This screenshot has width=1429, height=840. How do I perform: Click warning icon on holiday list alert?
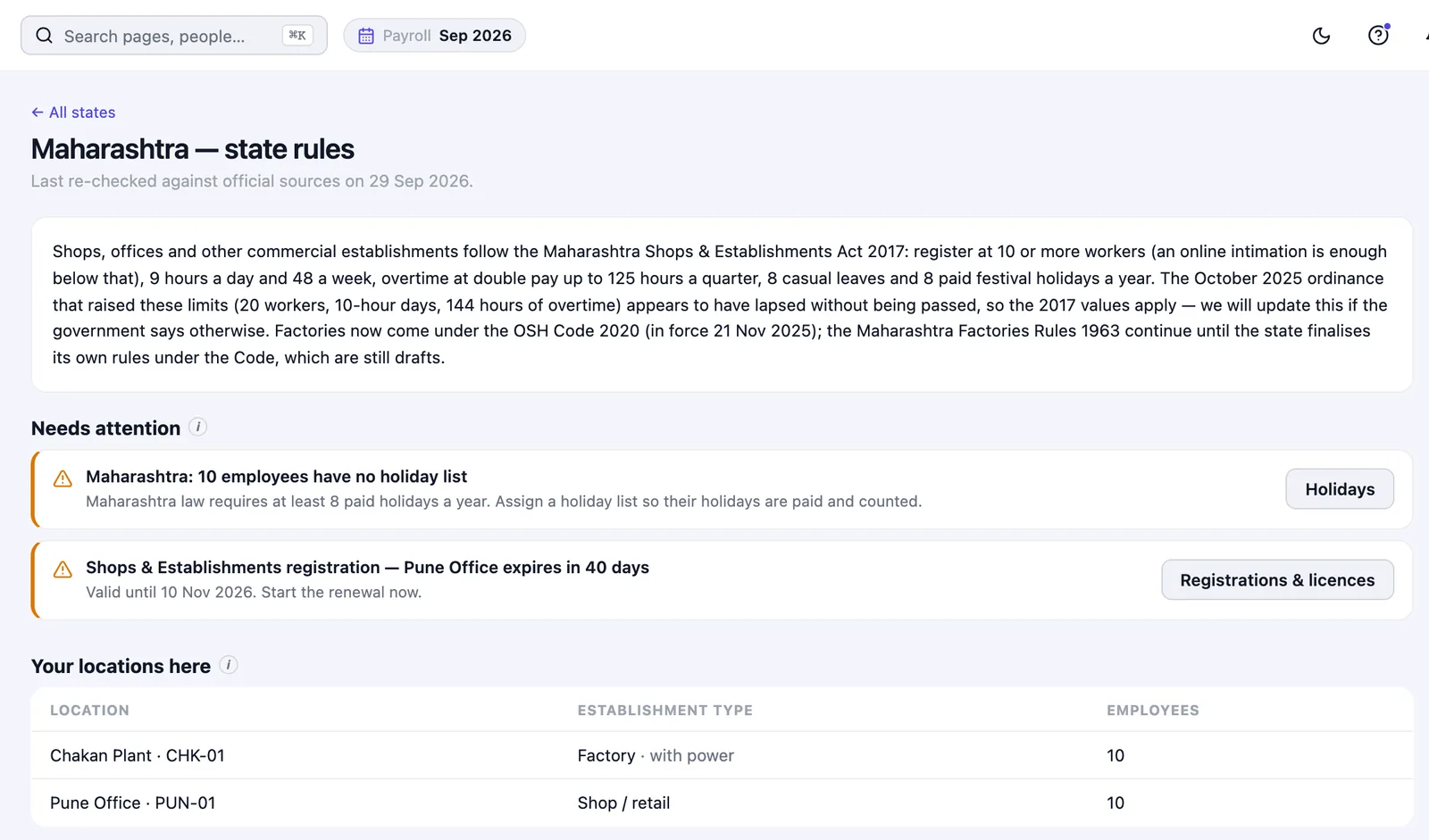pos(63,478)
